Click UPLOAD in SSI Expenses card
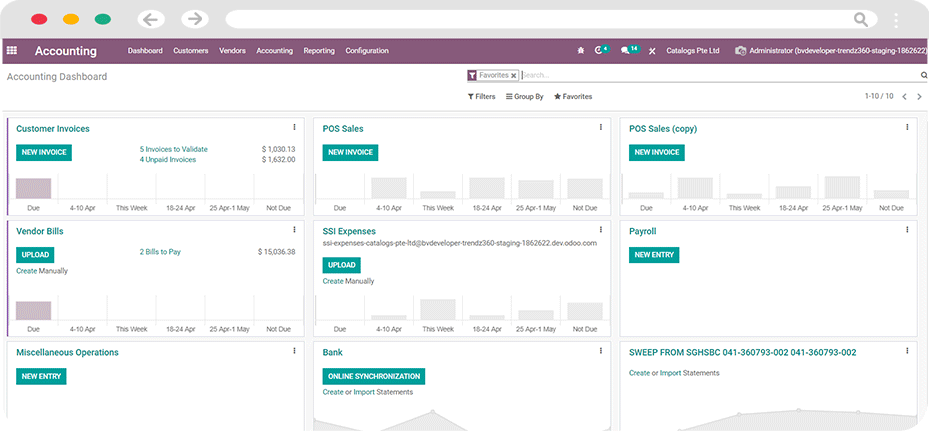 coord(341,265)
